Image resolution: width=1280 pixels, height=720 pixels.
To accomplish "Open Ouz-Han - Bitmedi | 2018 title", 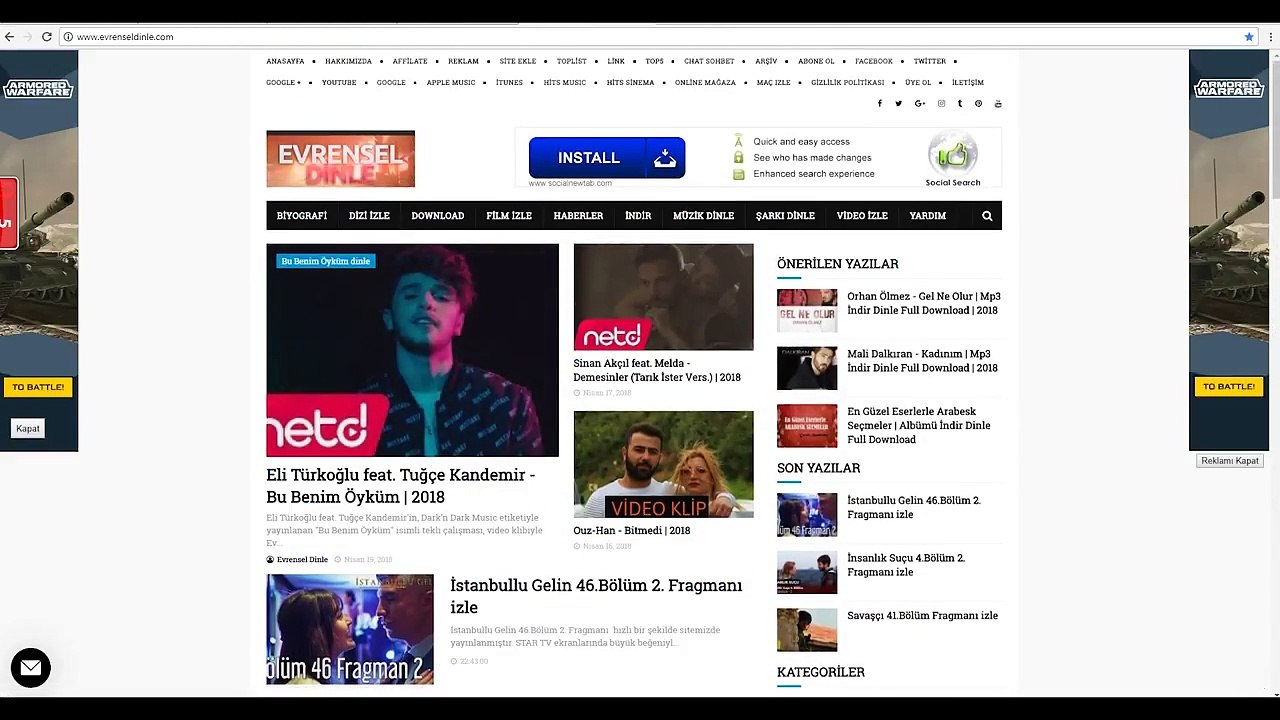I will (x=632, y=531).
